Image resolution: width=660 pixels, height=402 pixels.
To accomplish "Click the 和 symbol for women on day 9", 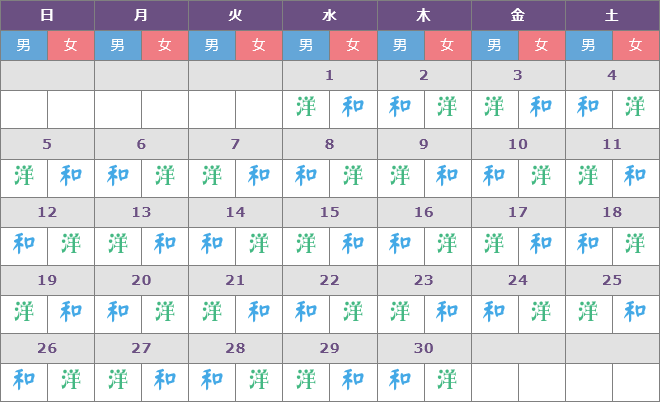I will point(447,176).
